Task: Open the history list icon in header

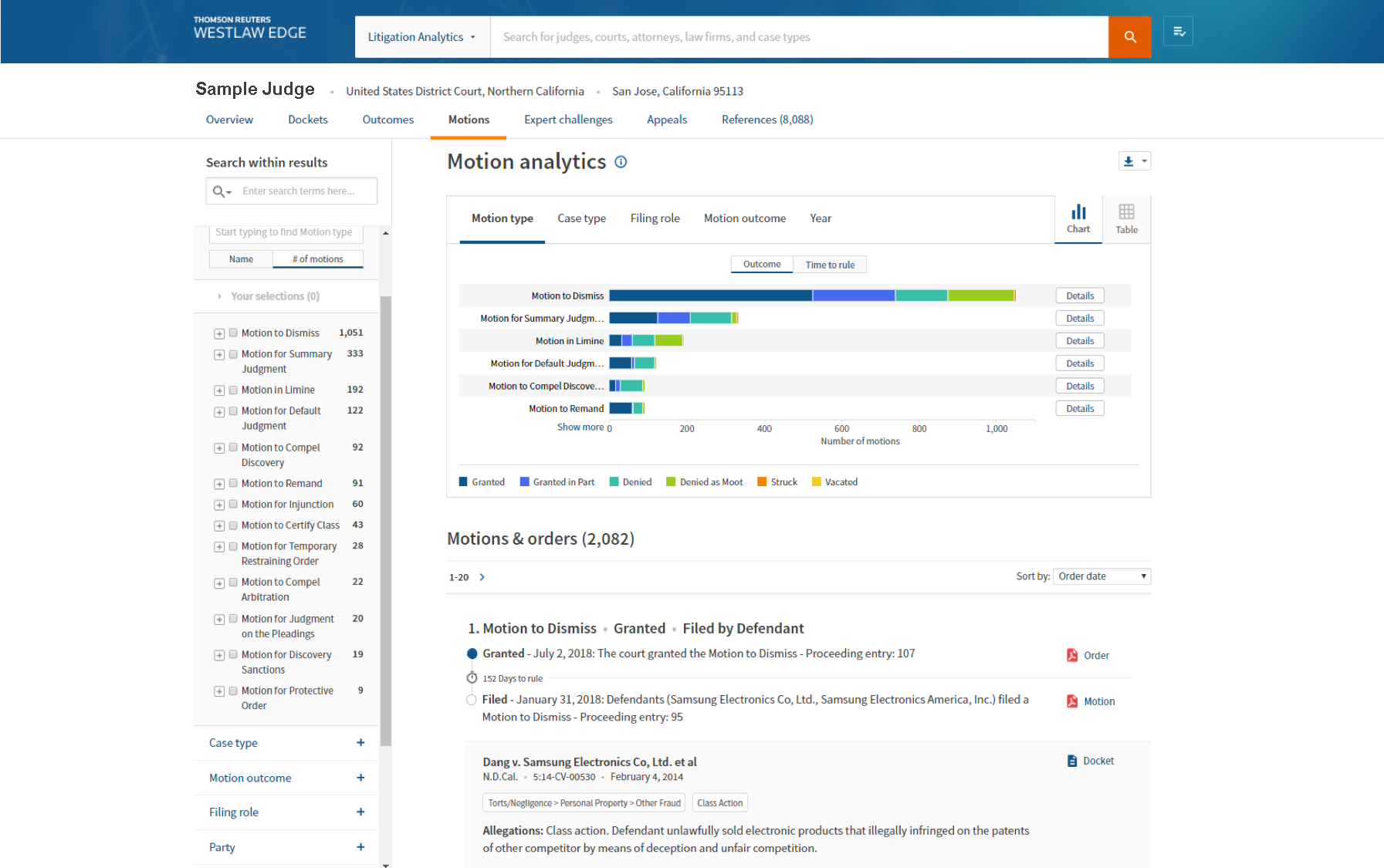Action: click(1178, 32)
